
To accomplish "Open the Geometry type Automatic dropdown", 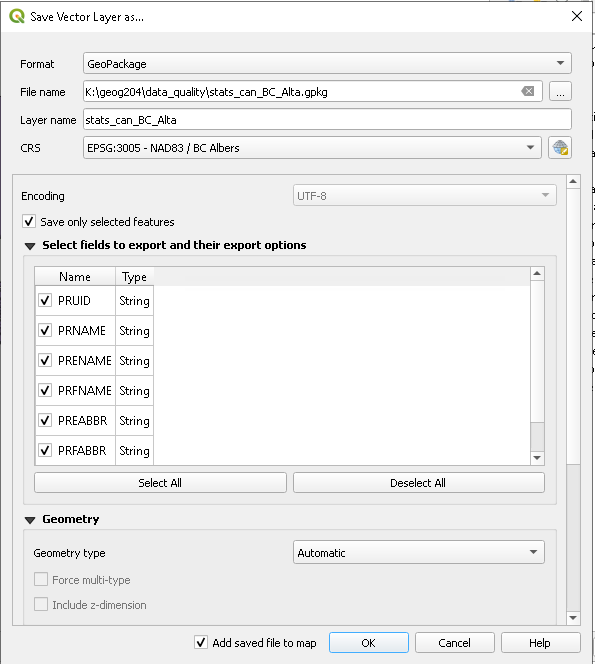I will (418, 552).
